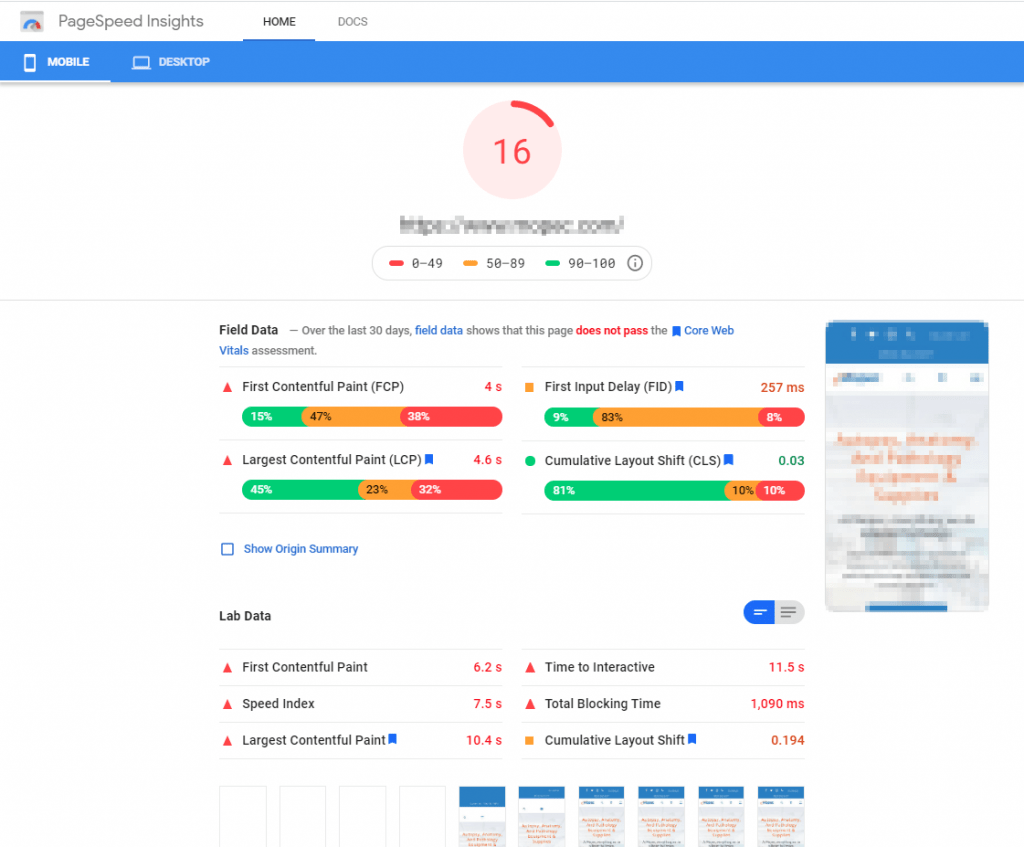Select the compact Lab Data view toggle

click(760, 613)
